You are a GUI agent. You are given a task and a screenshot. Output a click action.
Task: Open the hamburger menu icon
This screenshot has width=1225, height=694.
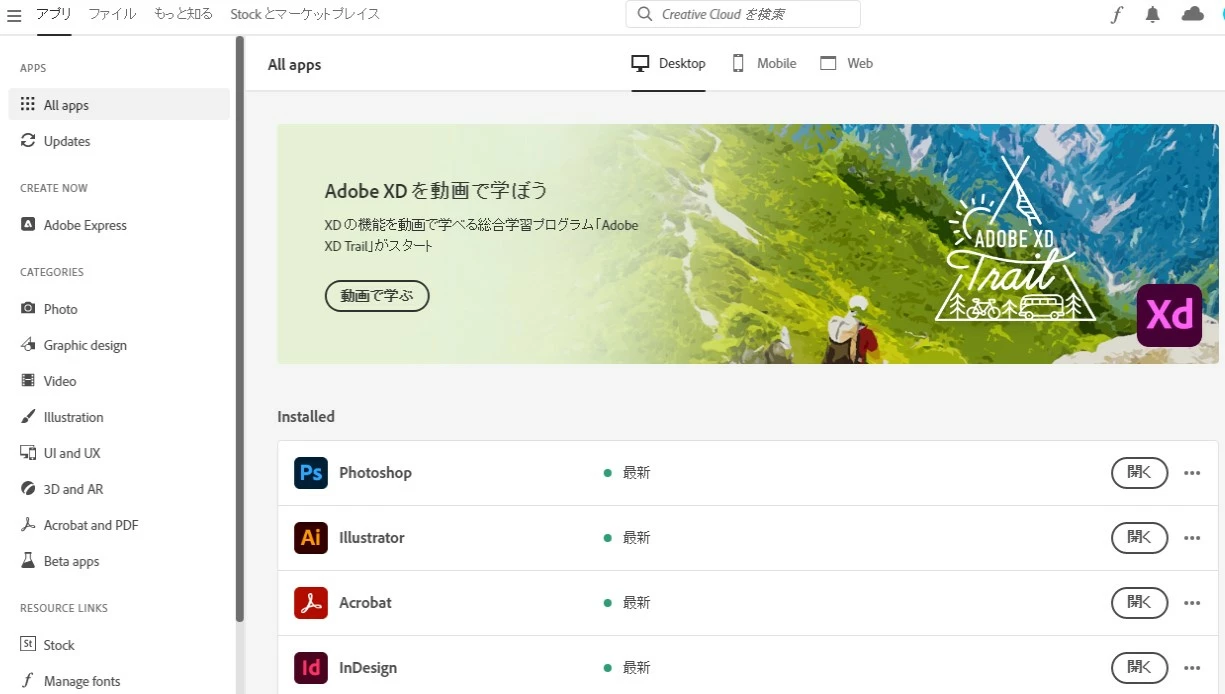coord(14,15)
